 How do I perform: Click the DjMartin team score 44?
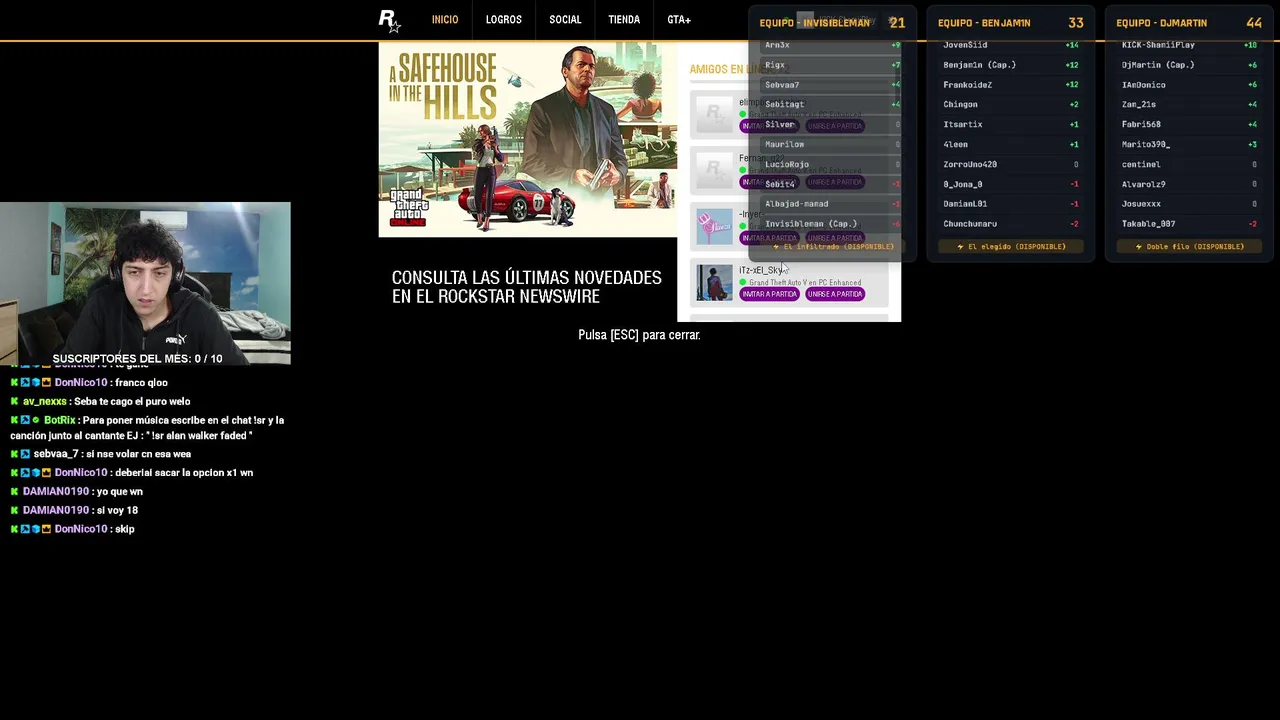pyautogui.click(x=1254, y=23)
